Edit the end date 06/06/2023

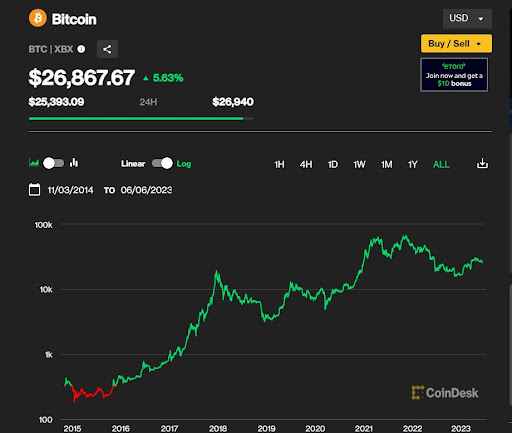146,190
